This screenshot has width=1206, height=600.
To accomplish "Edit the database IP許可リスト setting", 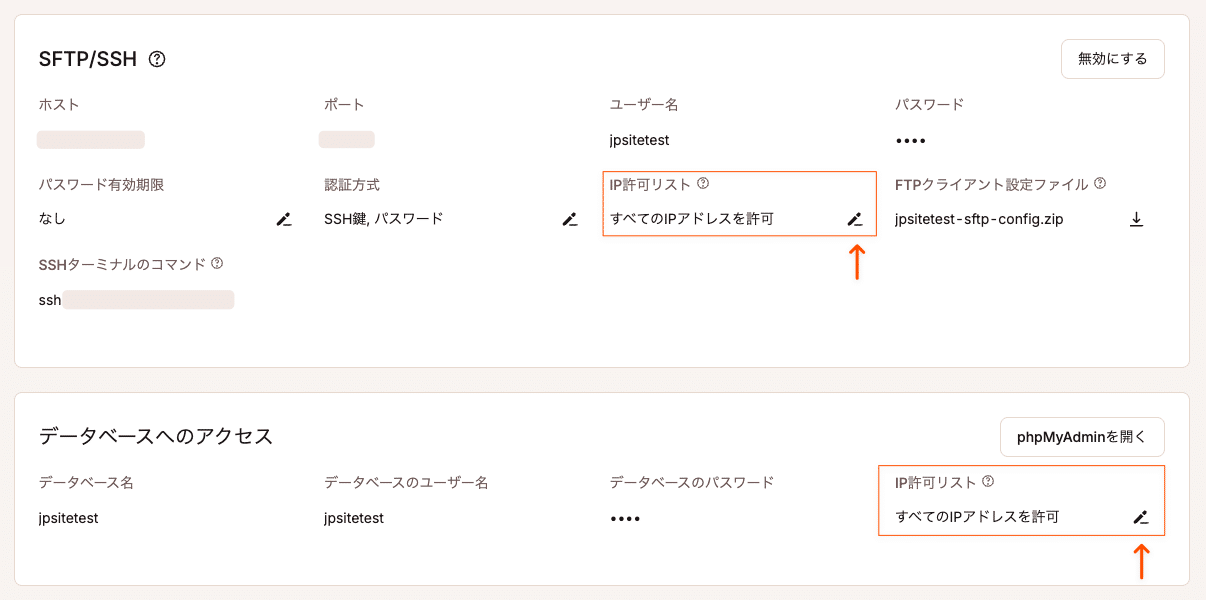I will [1141, 518].
